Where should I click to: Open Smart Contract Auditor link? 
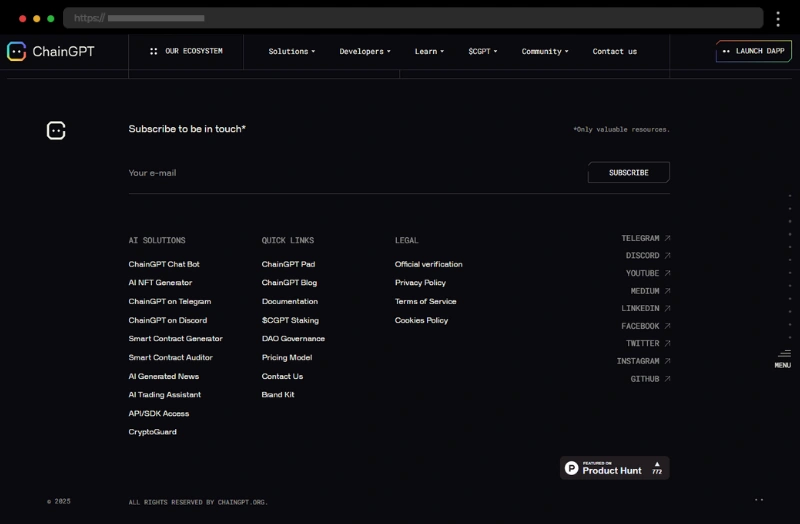170,358
